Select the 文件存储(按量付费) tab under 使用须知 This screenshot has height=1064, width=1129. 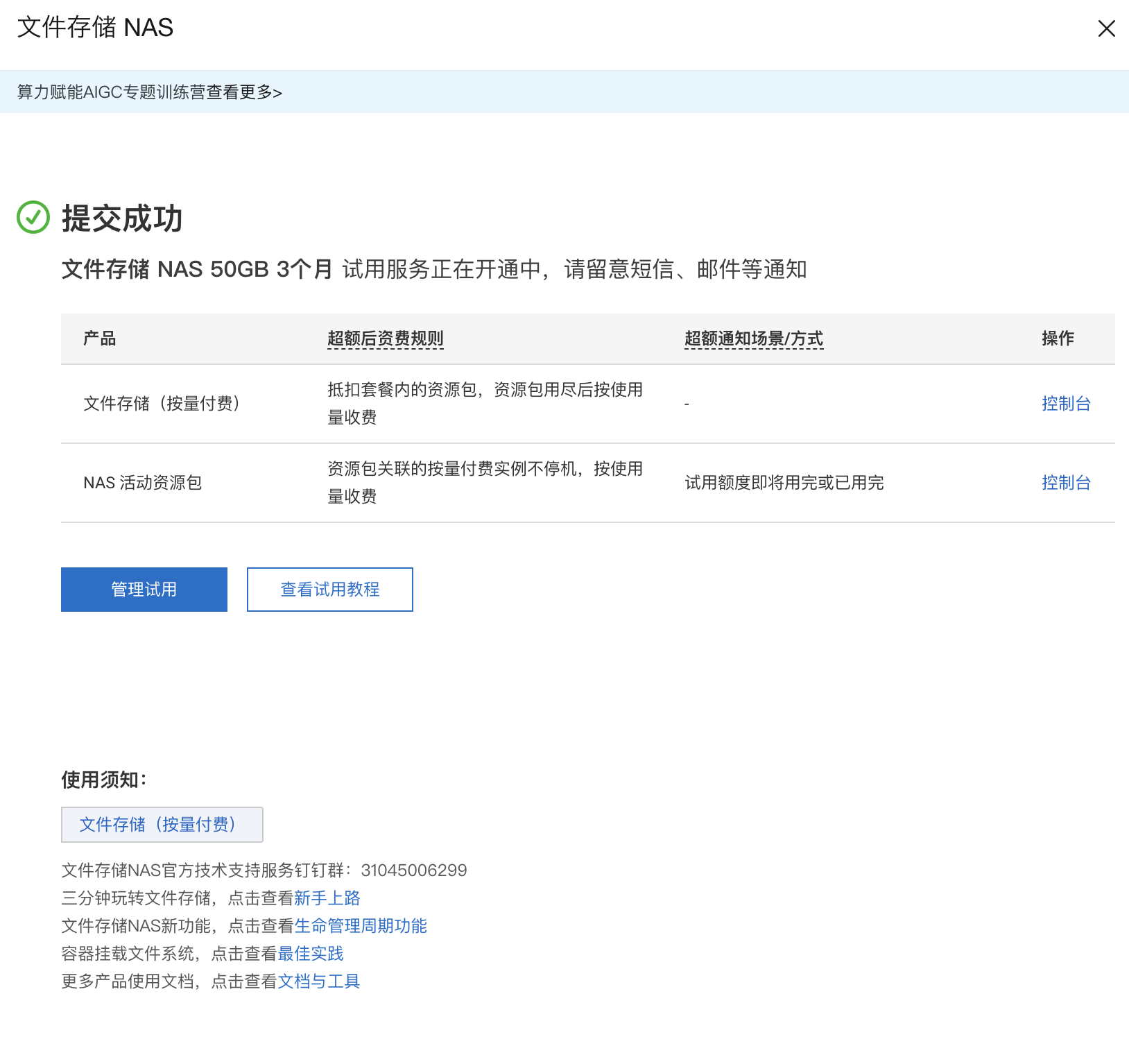pos(162,825)
